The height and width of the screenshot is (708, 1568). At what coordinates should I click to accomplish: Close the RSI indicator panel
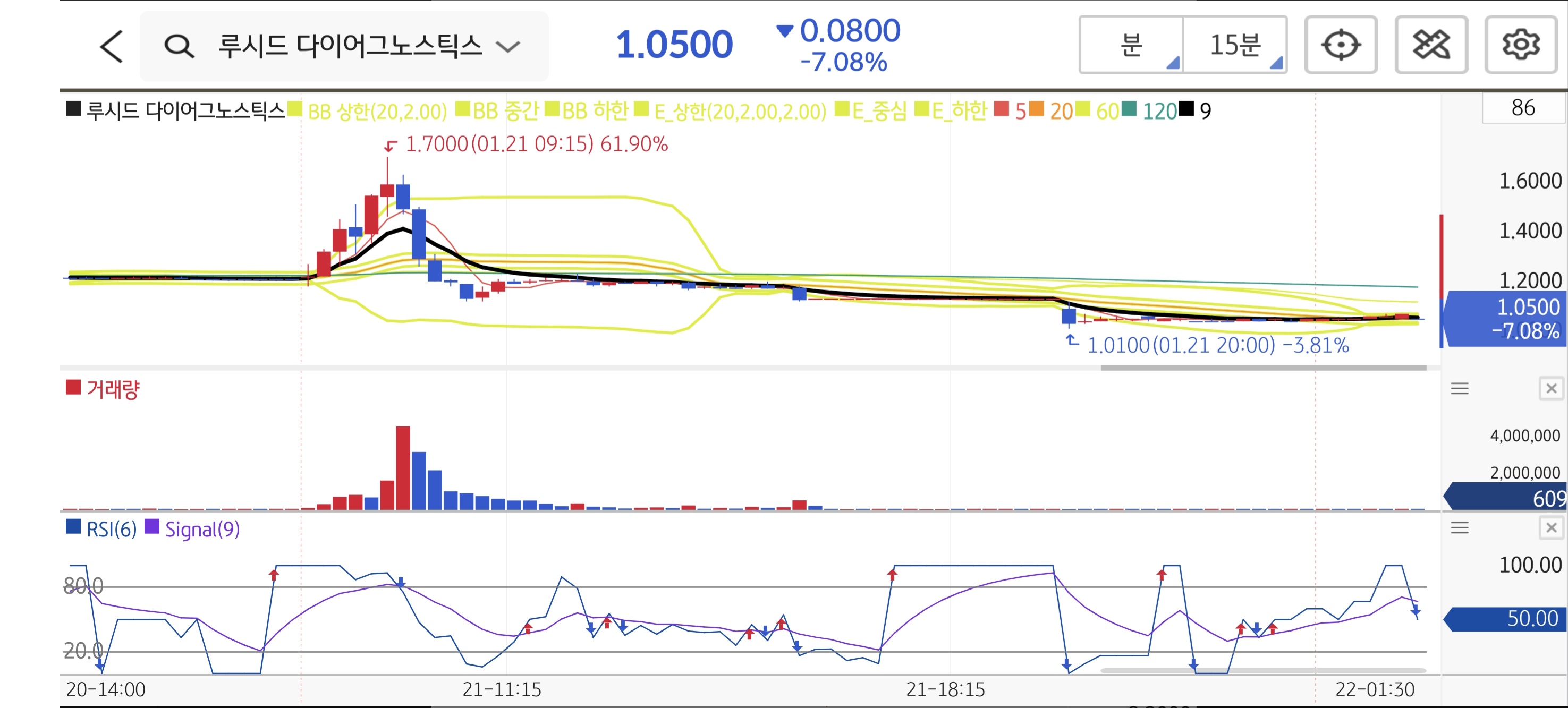coord(1551,527)
